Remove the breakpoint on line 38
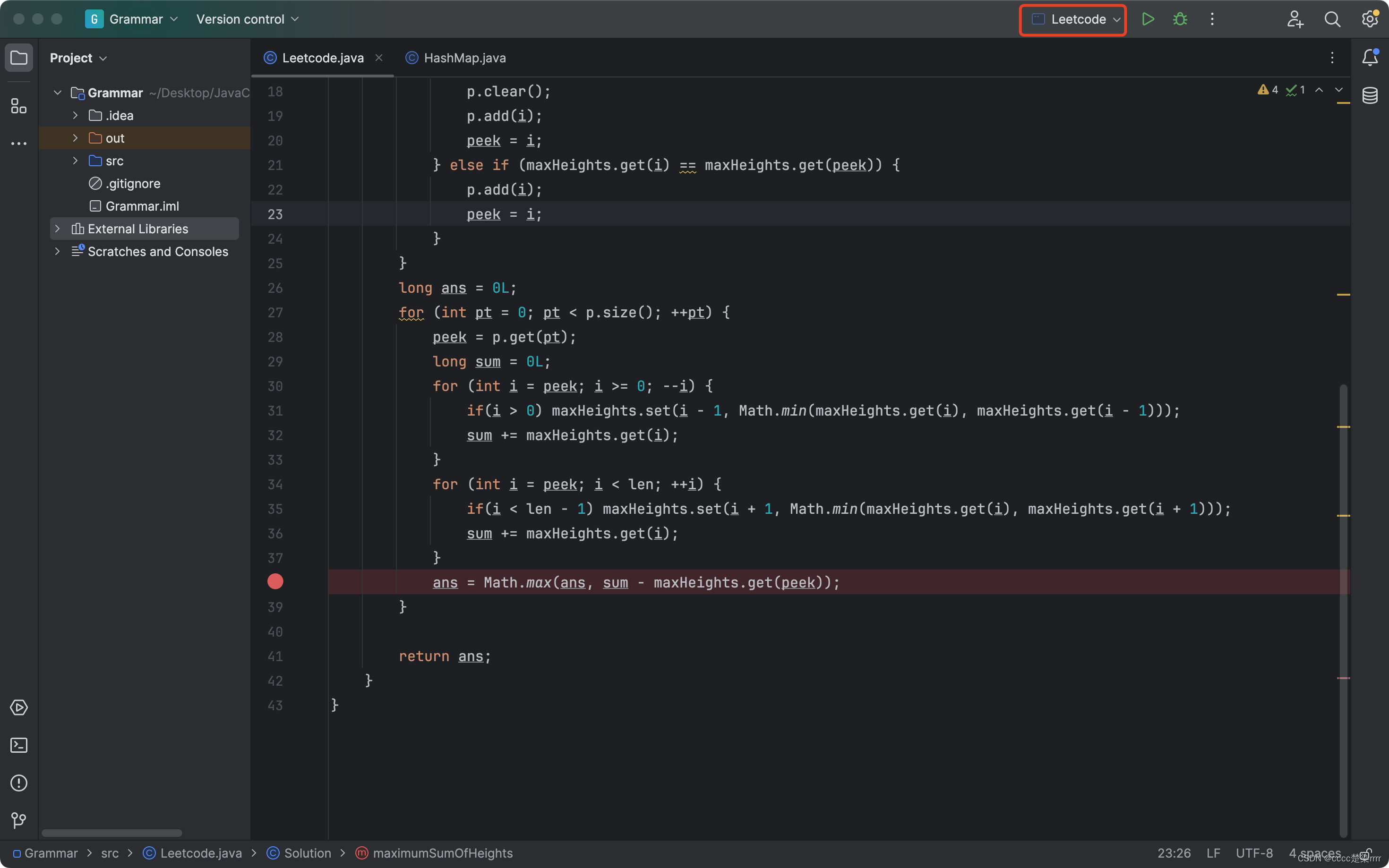 [275, 581]
